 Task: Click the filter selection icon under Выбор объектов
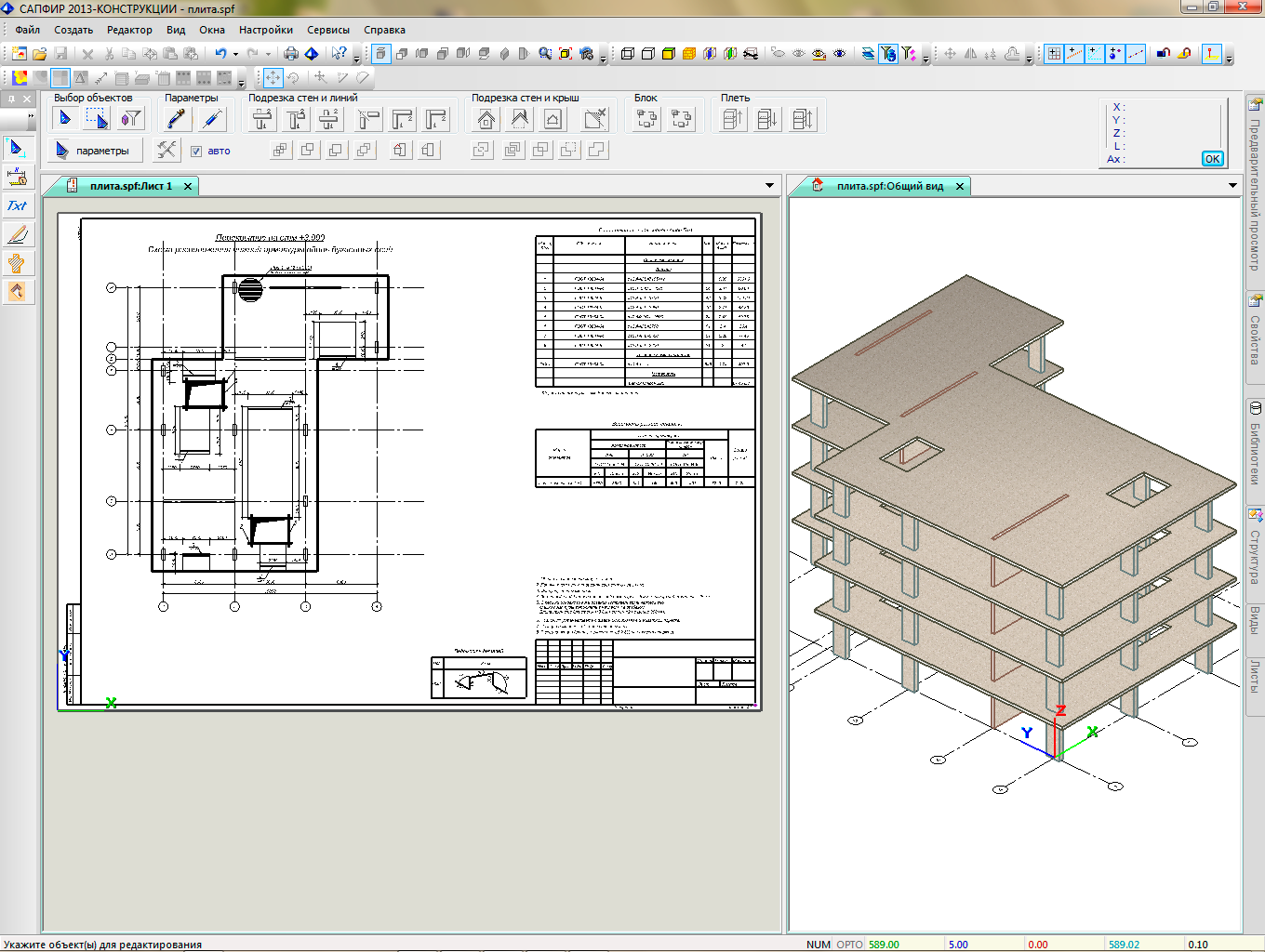[131, 119]
